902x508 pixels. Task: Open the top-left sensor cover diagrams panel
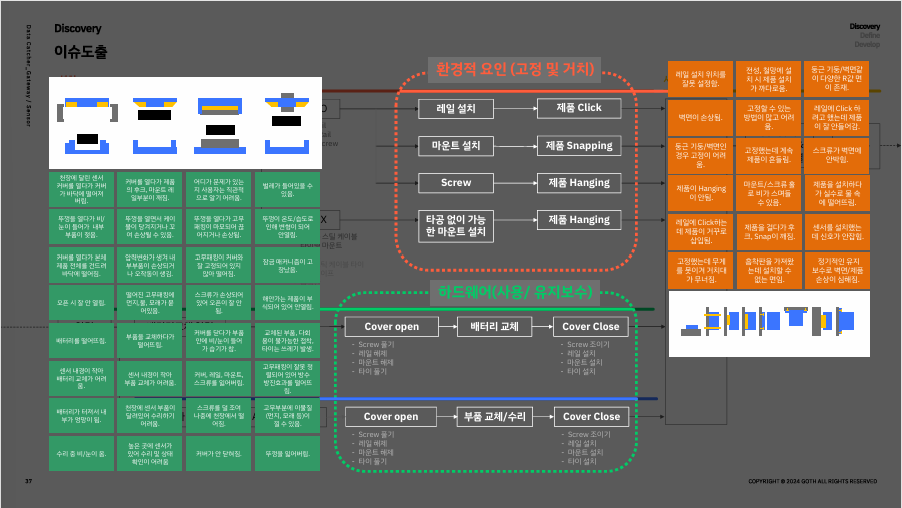(x=185, y=123)
